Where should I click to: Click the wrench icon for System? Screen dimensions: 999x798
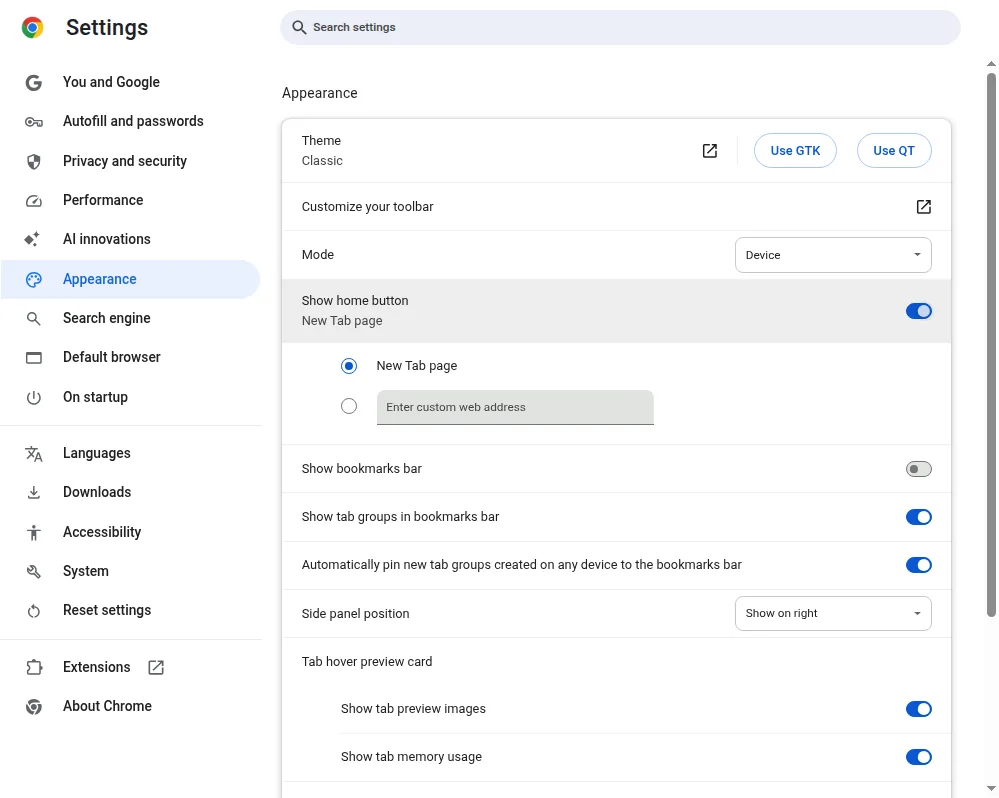(34, 572)
